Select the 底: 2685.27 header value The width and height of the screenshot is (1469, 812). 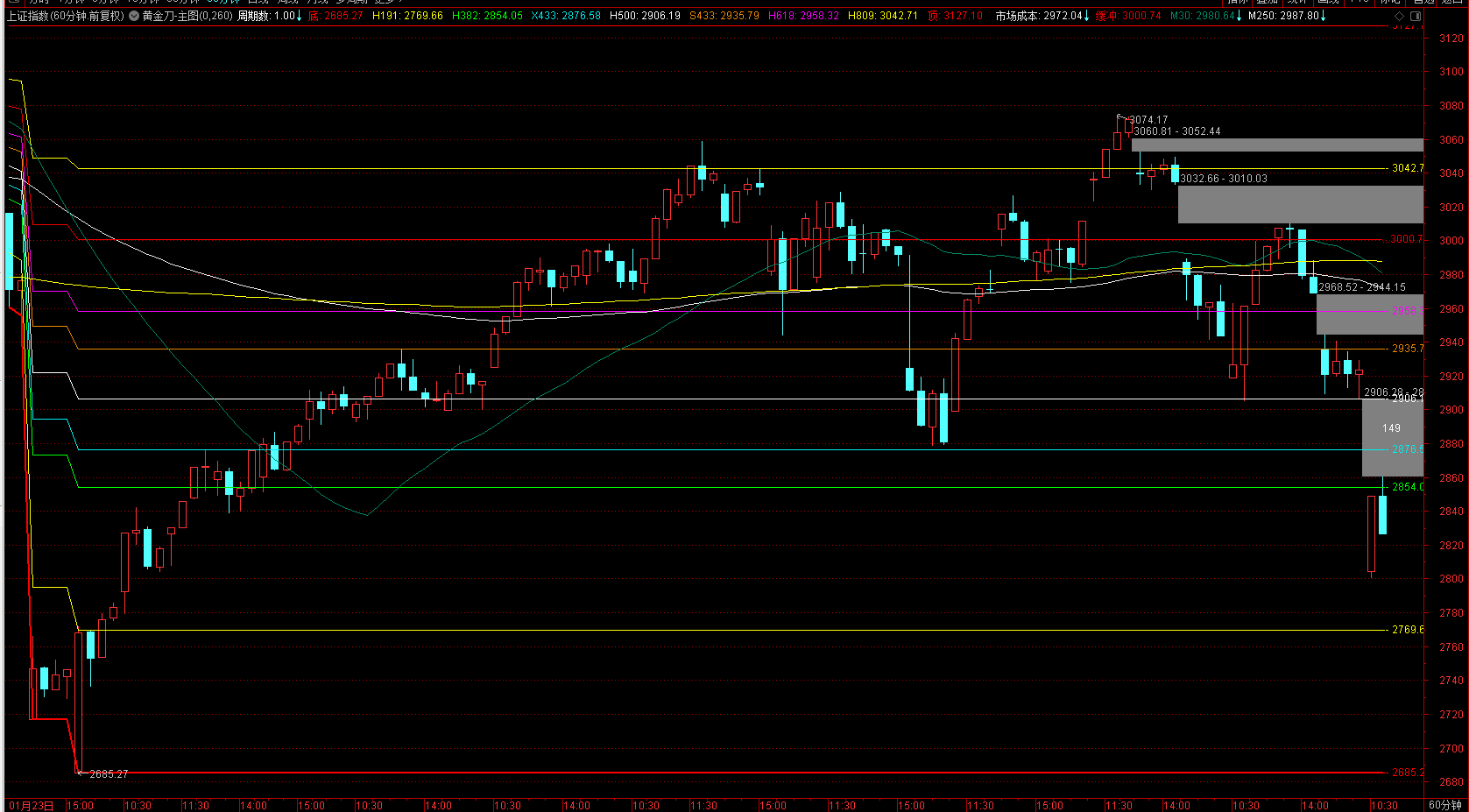[x=335, y=16]
